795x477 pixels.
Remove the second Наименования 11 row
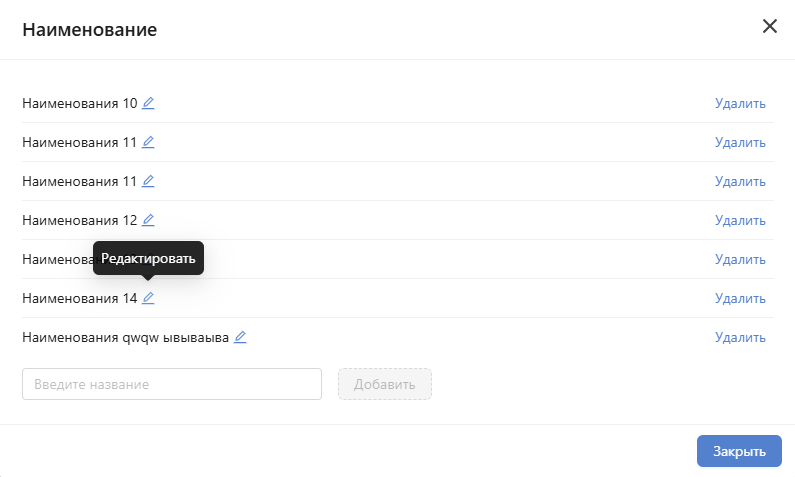coord(740,181)
